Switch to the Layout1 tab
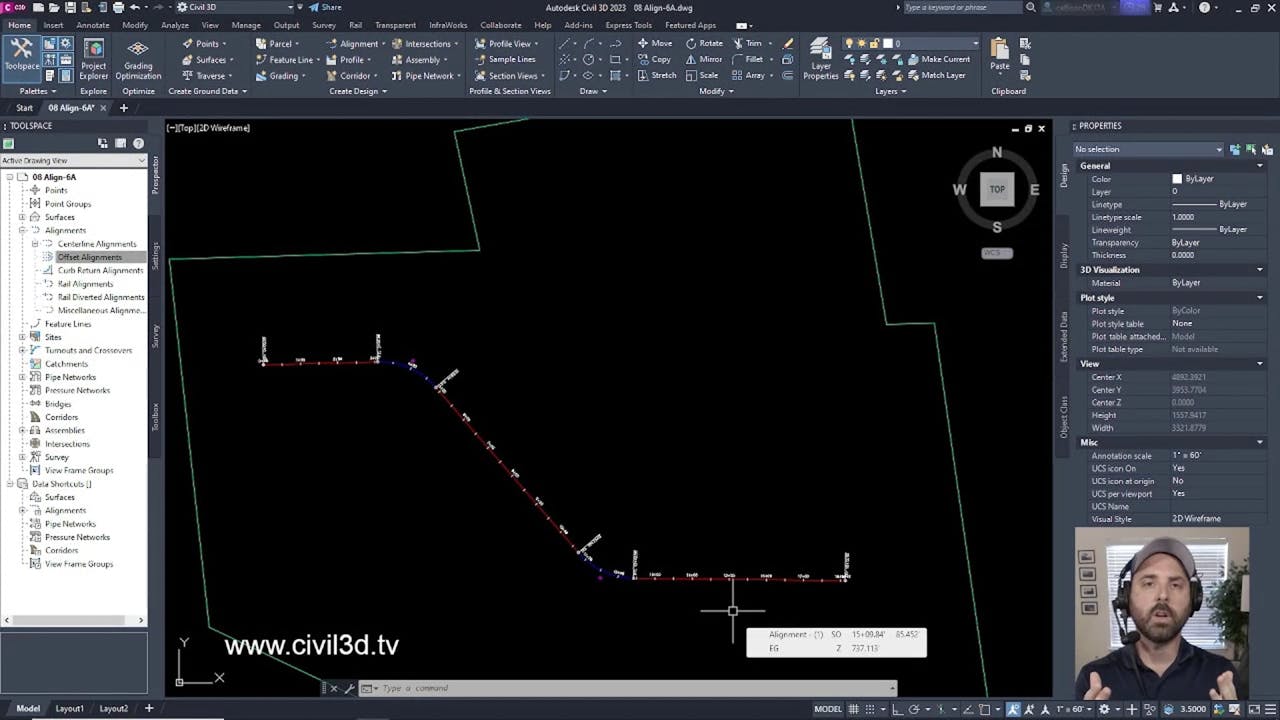Screen dimensions: 1280x720 point(69,708)
